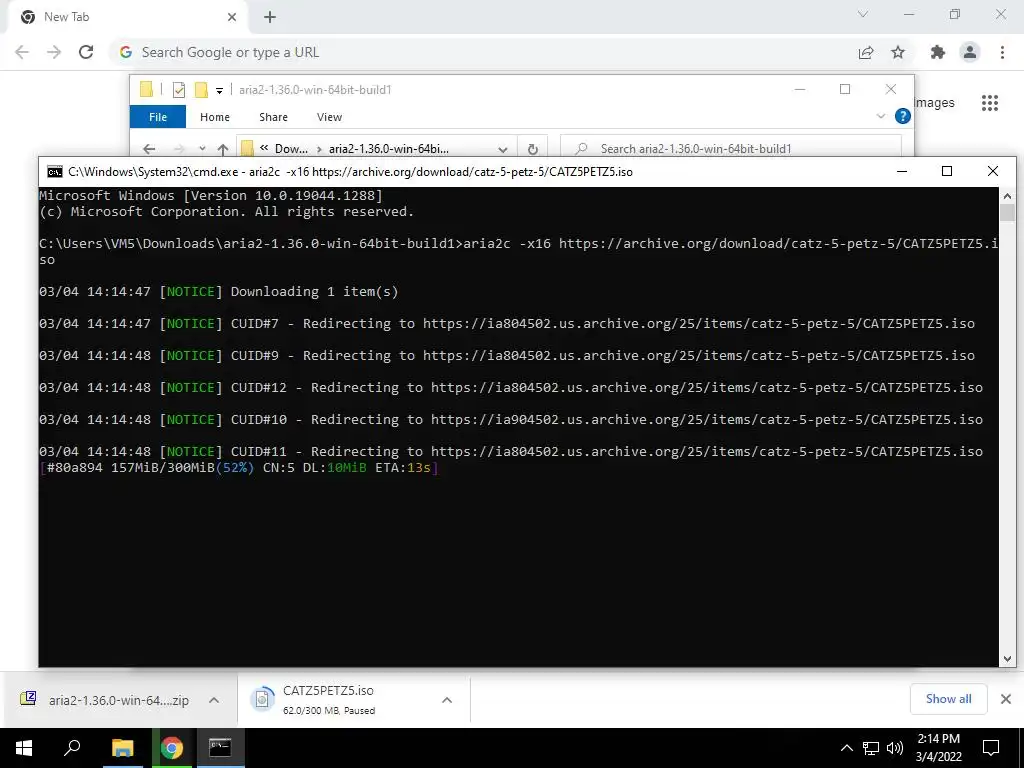Open cmd window system menu icon
1024x768 pixels.
click(55, 172)
